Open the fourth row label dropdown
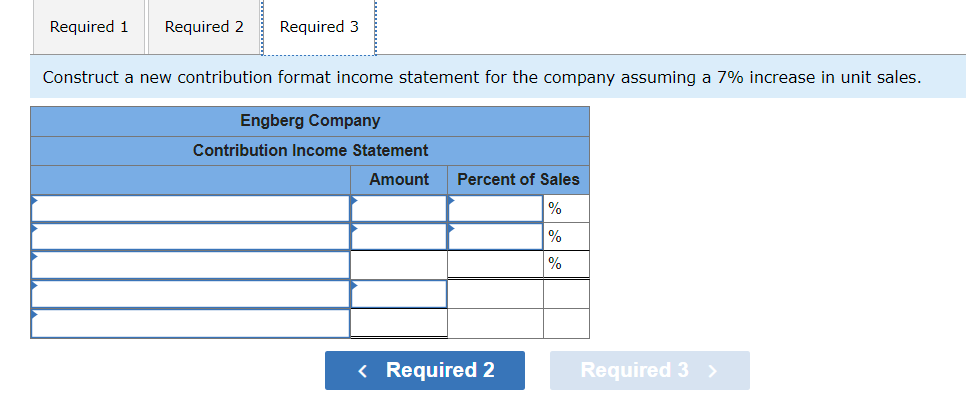 [190, 294]
